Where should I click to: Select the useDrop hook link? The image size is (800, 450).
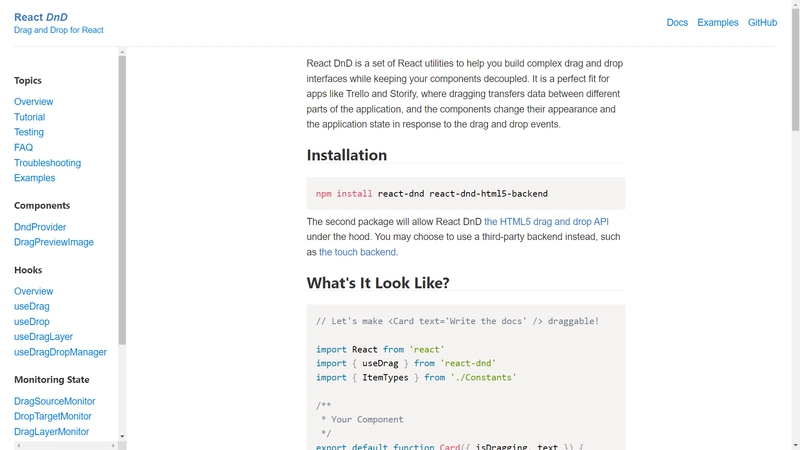pyautogui.click(x=32, y=322)
